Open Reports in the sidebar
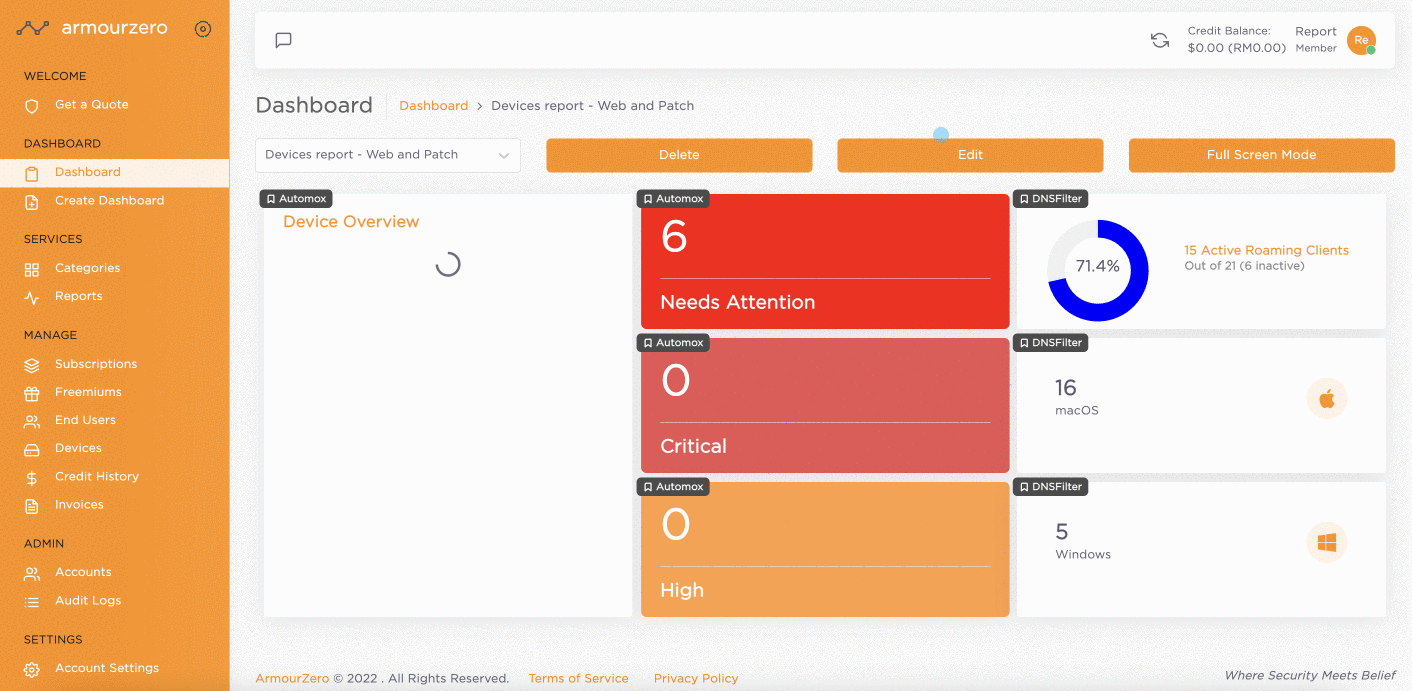The width and height of the screenshot is (1412, 691). pyautogui.click(x=79, y=297)
